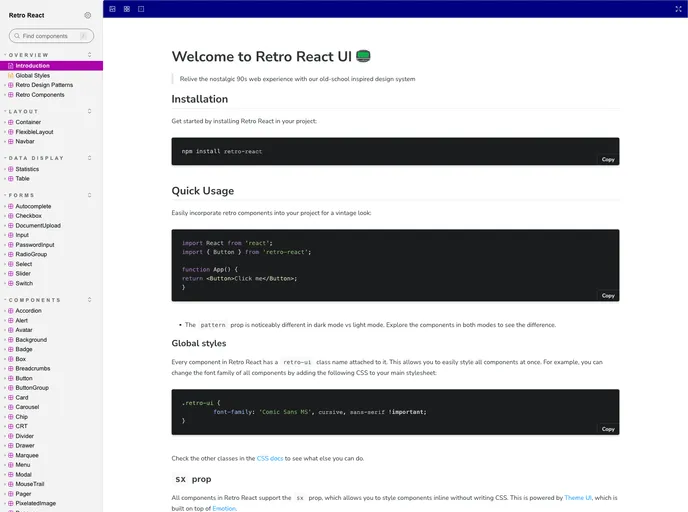Collapse the OVERVIEW section
This screenshot has width=688, height=512.
29,55
